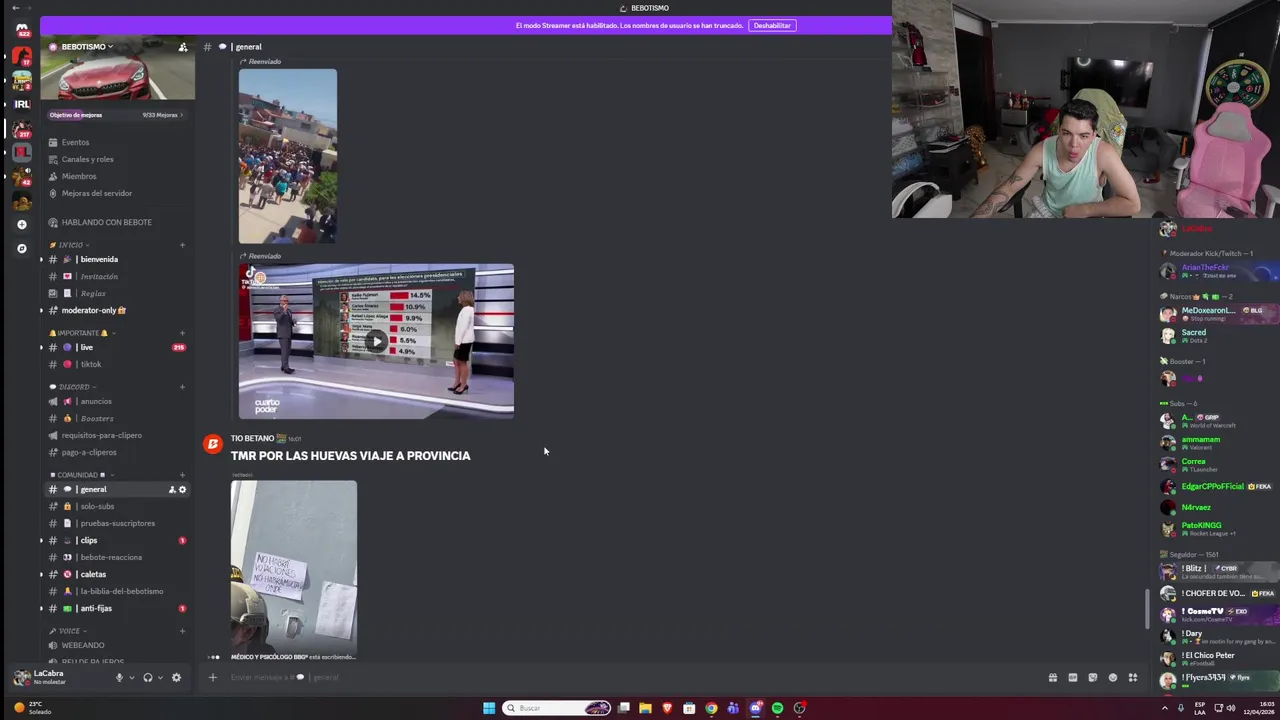Screen dimensions: 1280x720
Task: Open attachment plus button in message bar
Action: (x=212, y=677)
